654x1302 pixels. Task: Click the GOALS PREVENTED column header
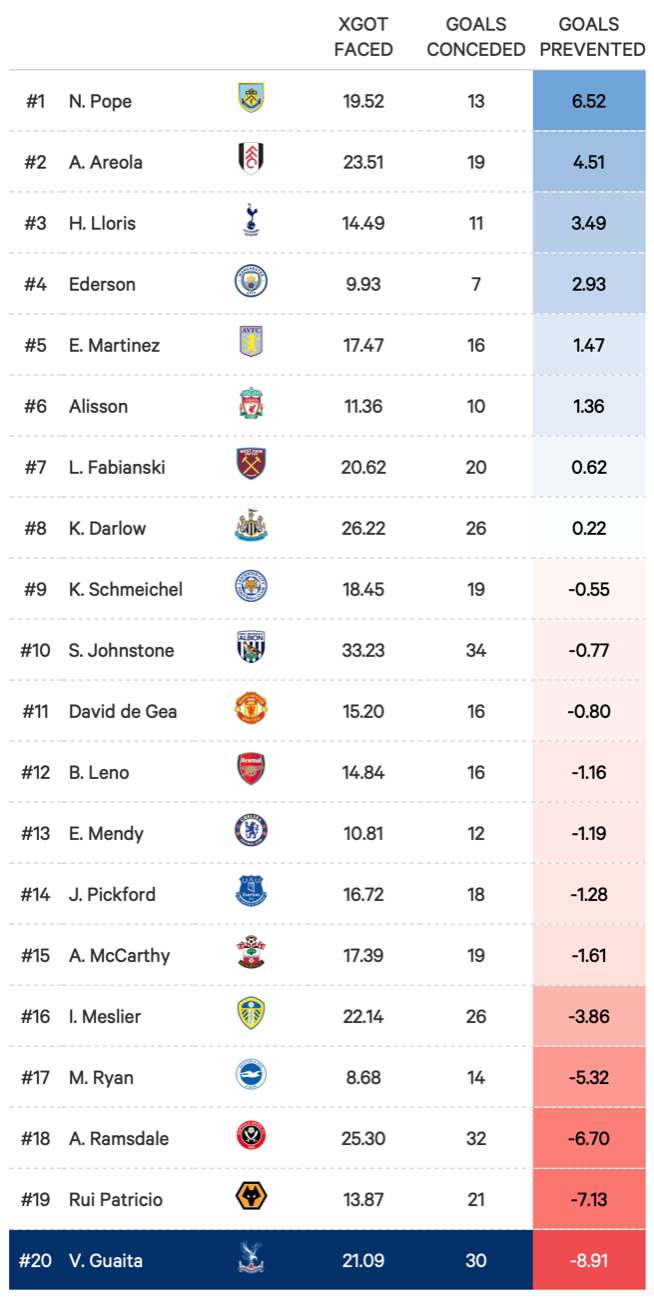588,36
